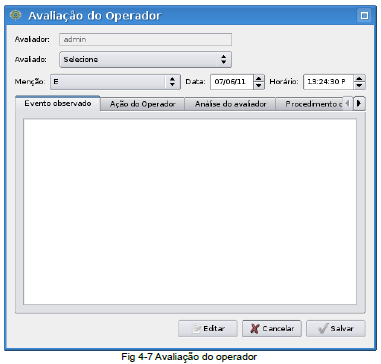Screen dimensions: 381x364
Task: Increase the Horário value with the up arrow
Action: (x=359, y=78)
